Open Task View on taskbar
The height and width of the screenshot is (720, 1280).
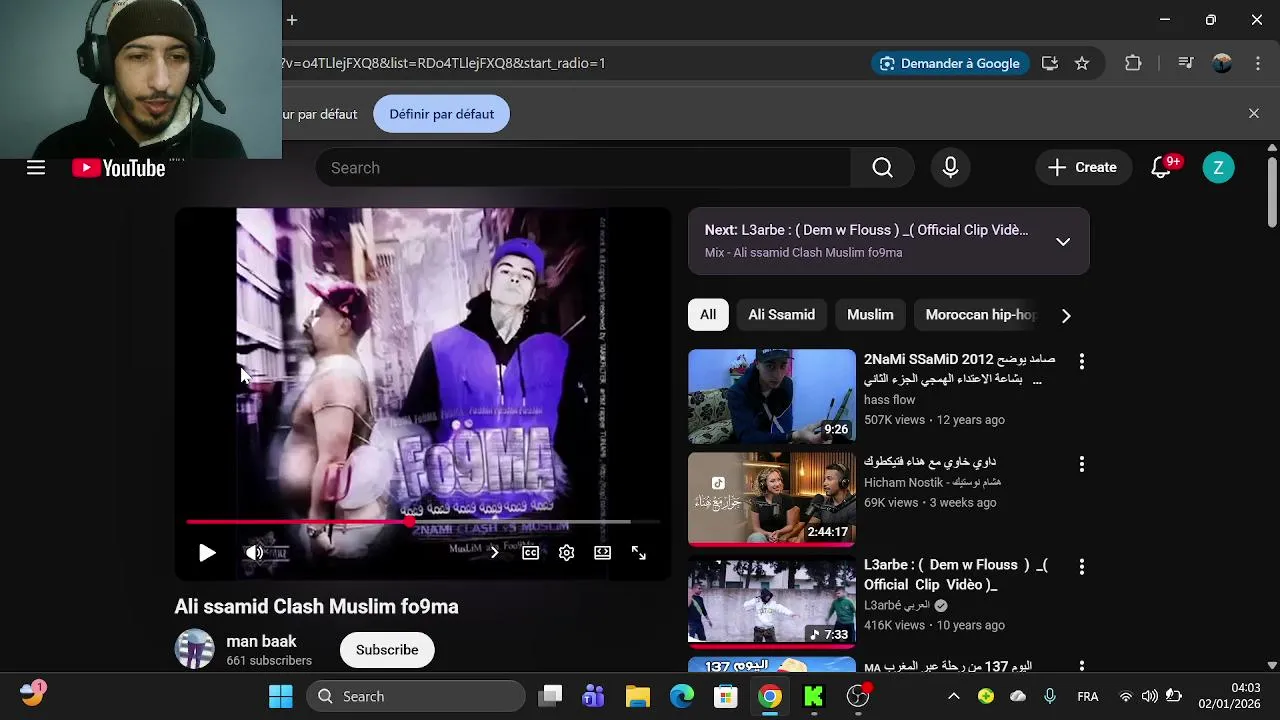550,696
